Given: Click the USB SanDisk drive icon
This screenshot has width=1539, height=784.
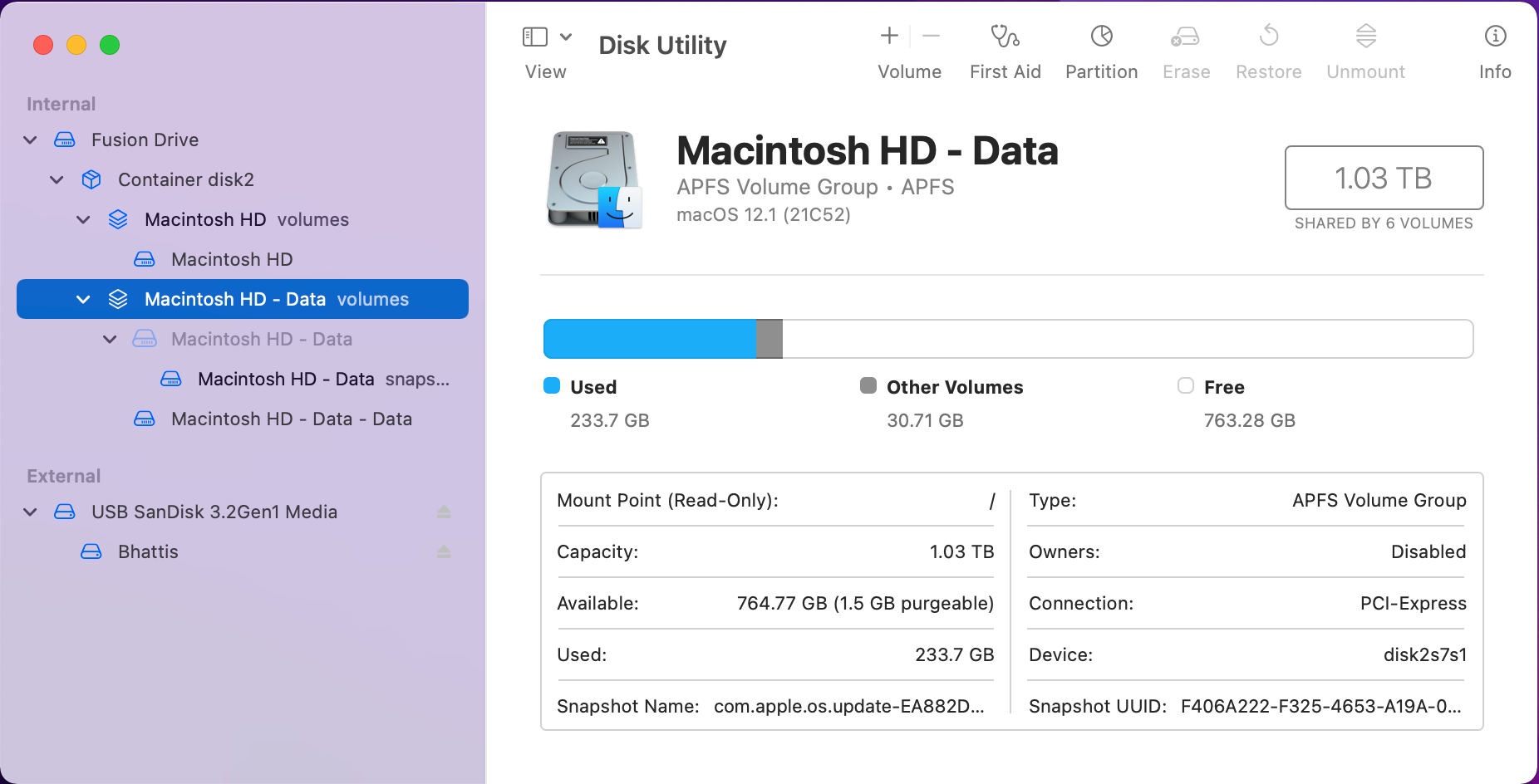Looking at the screenshot, I should coord(65,512).
